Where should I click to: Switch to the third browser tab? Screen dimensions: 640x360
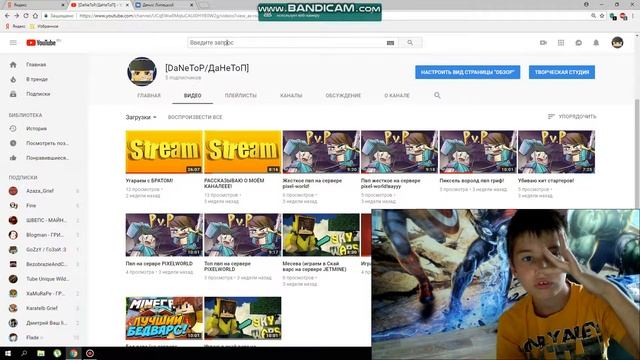(x=163, y=5)
